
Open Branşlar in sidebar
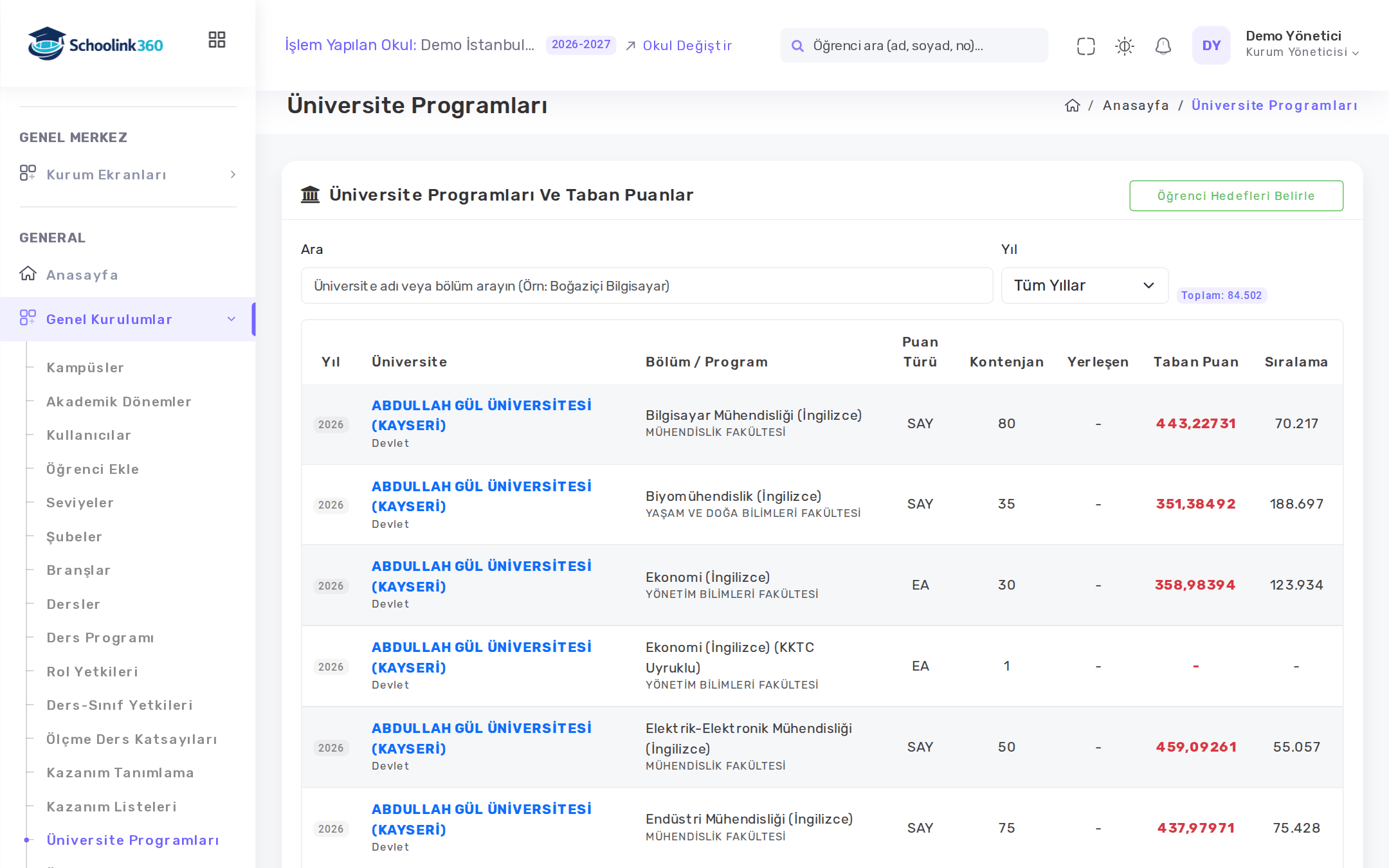coord(78,570)
